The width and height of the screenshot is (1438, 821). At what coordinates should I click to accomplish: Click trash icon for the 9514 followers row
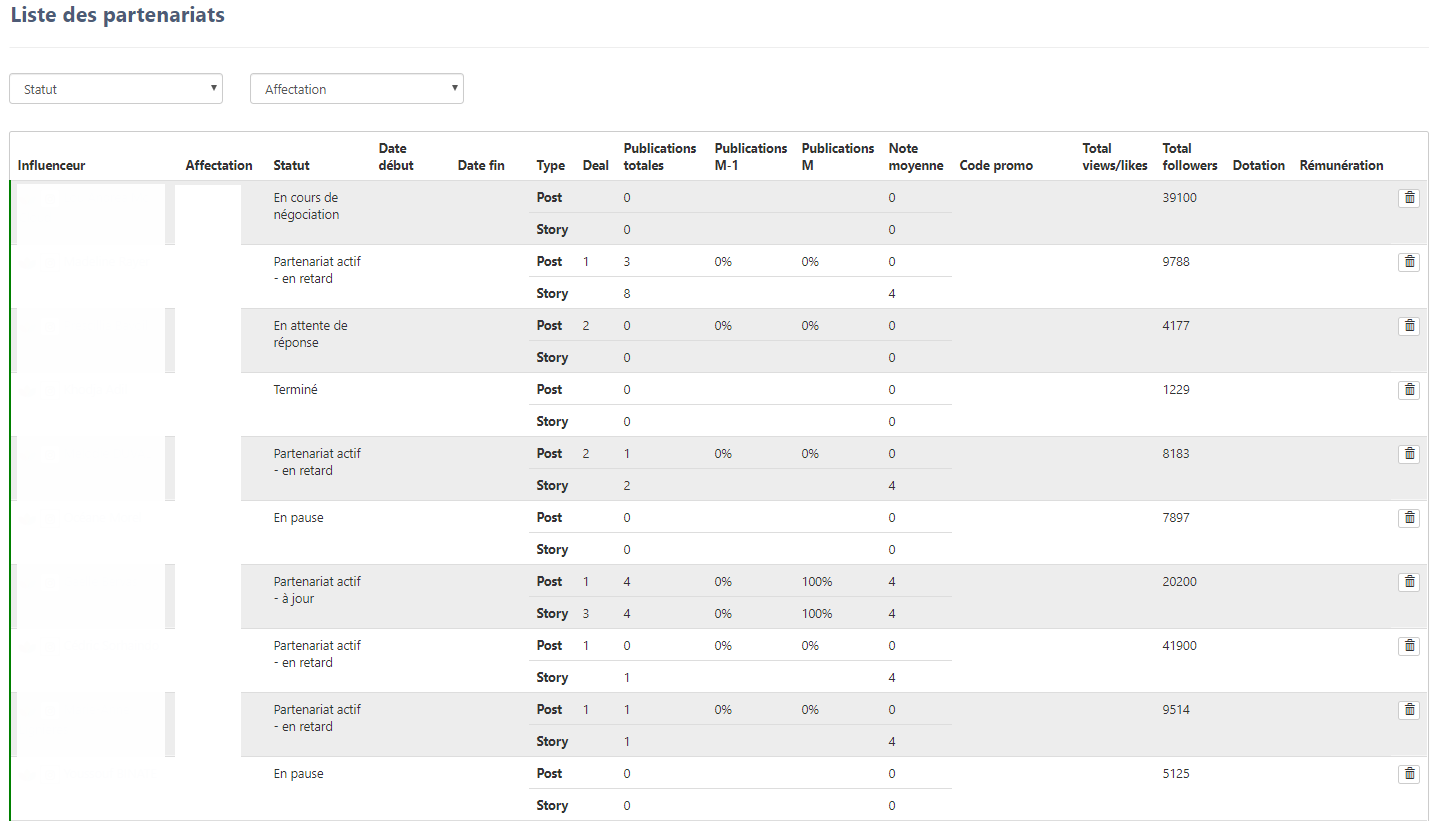pyautogui.click(x=1409, y=710)
